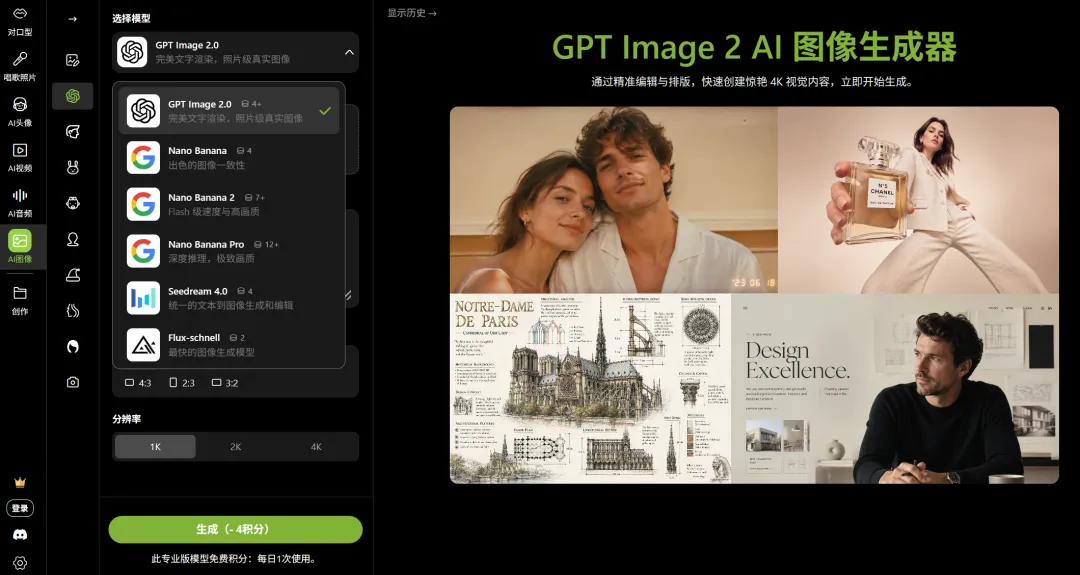The image size is (1080, 575).
Task: Select Nano Banana Pro from model list
Action: [229, 251]
